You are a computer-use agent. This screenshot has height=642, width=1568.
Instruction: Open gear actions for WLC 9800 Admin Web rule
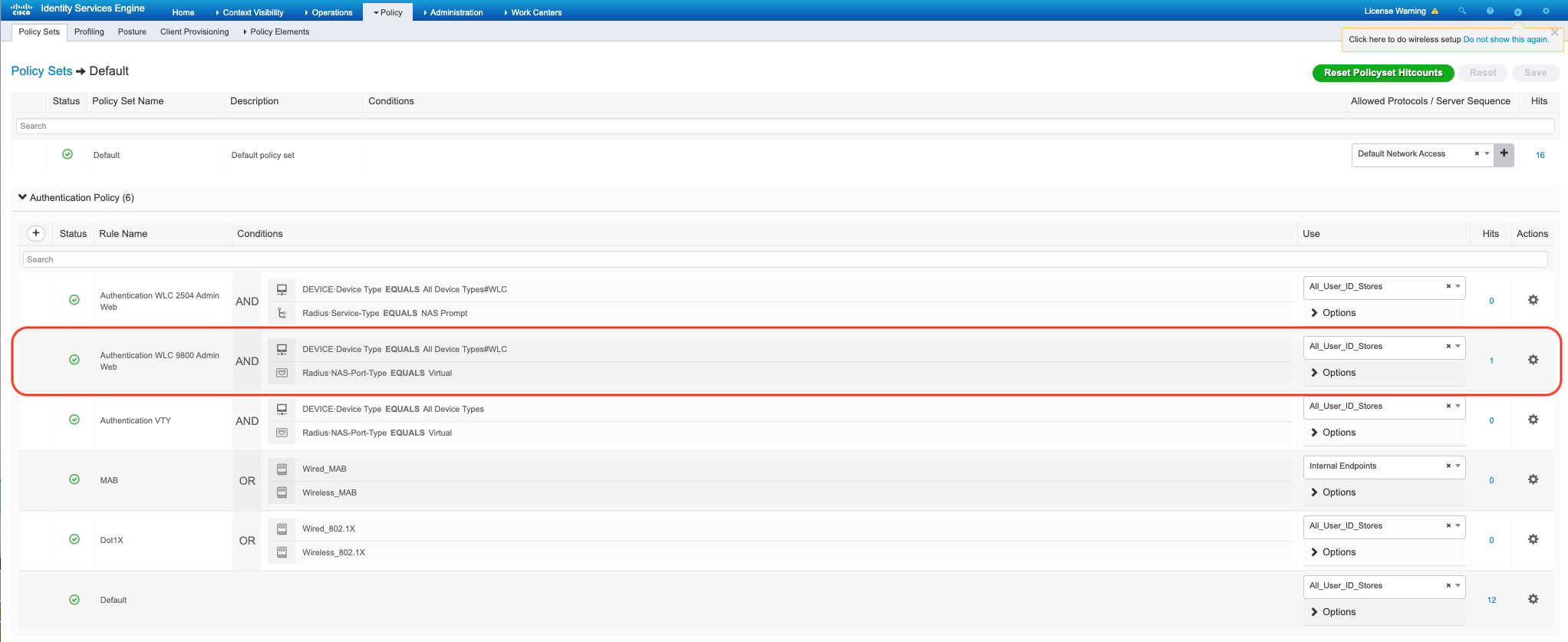pos(1533,360)
